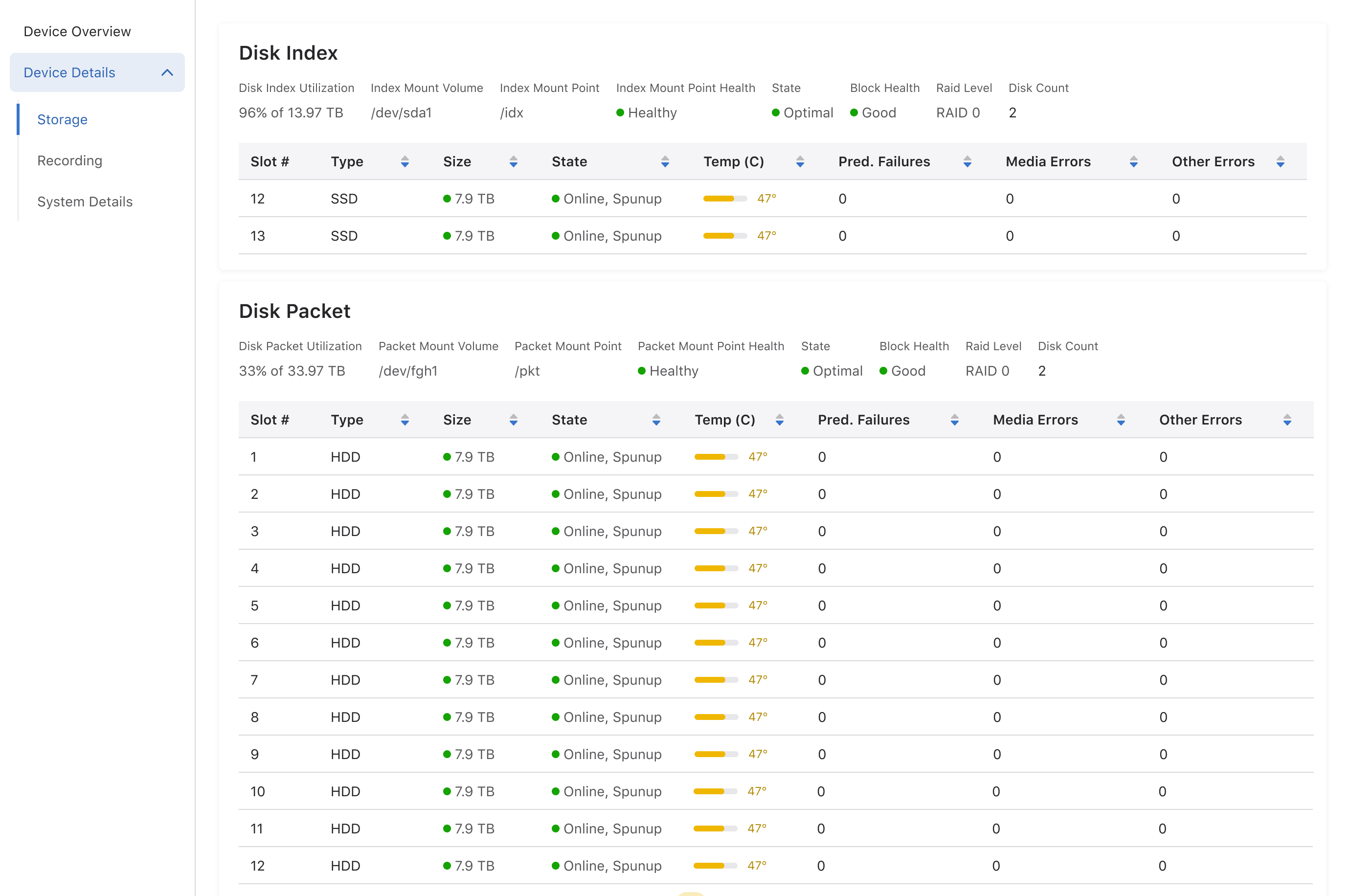This screenshot has height=896, width=1350.
Task: Open the Recording section
Action: click(69, 160)
